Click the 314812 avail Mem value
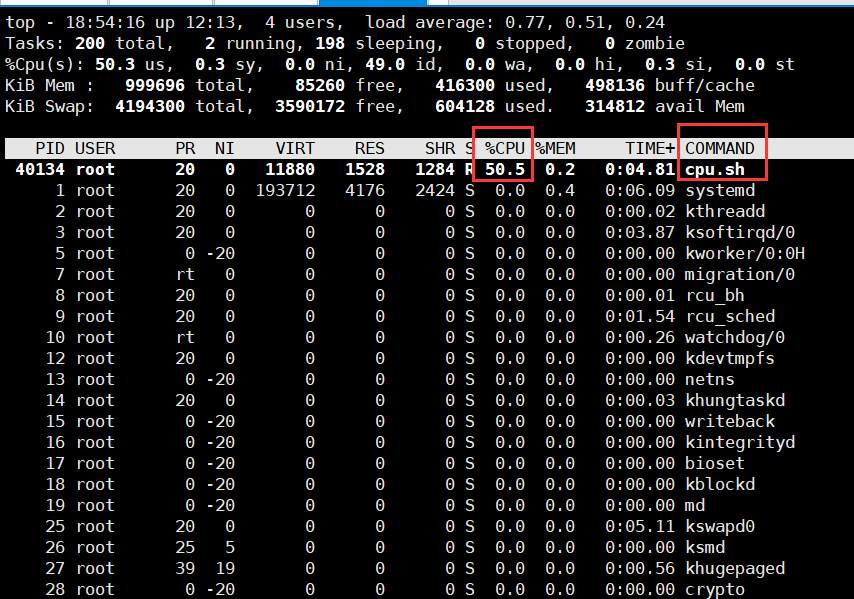The width and height of the screenshot is (854, 599). coord(615,106)
